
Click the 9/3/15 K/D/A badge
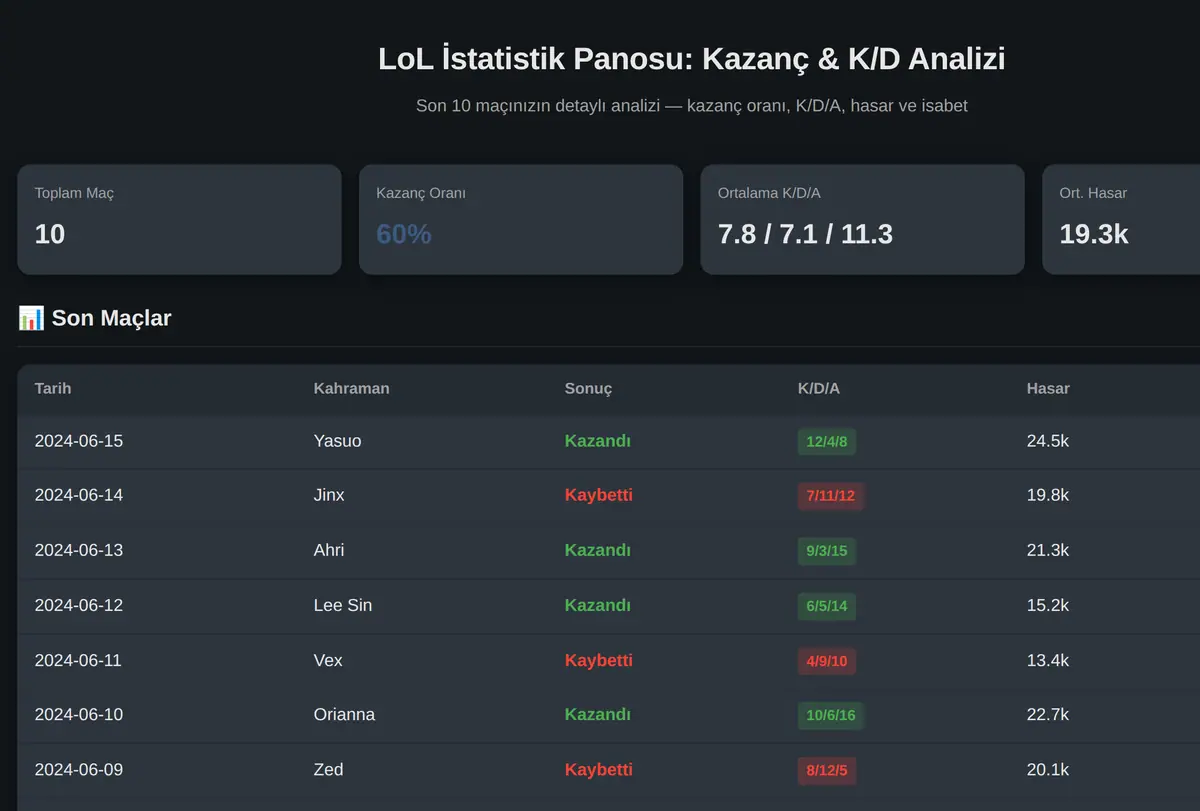coord(827,550)
